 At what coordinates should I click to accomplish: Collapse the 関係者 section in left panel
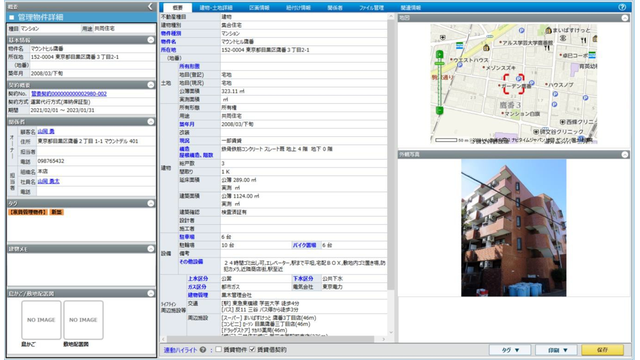click(151, 122)
